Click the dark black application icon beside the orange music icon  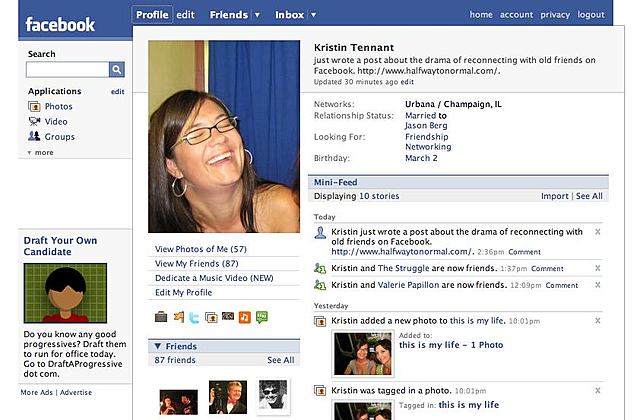(x=228, y=316)
